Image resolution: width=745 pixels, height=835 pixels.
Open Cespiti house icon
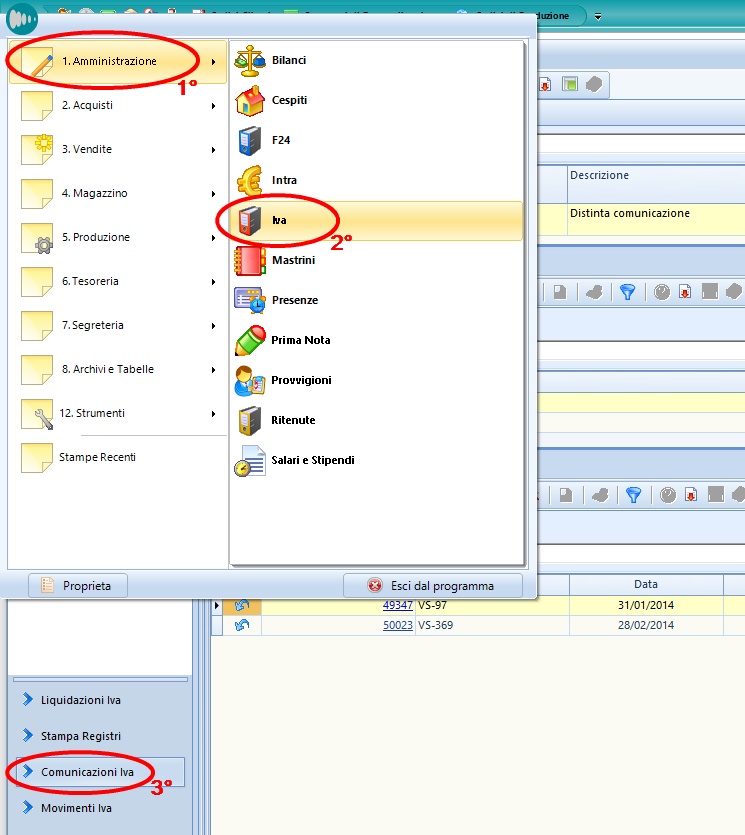(248, 101)
